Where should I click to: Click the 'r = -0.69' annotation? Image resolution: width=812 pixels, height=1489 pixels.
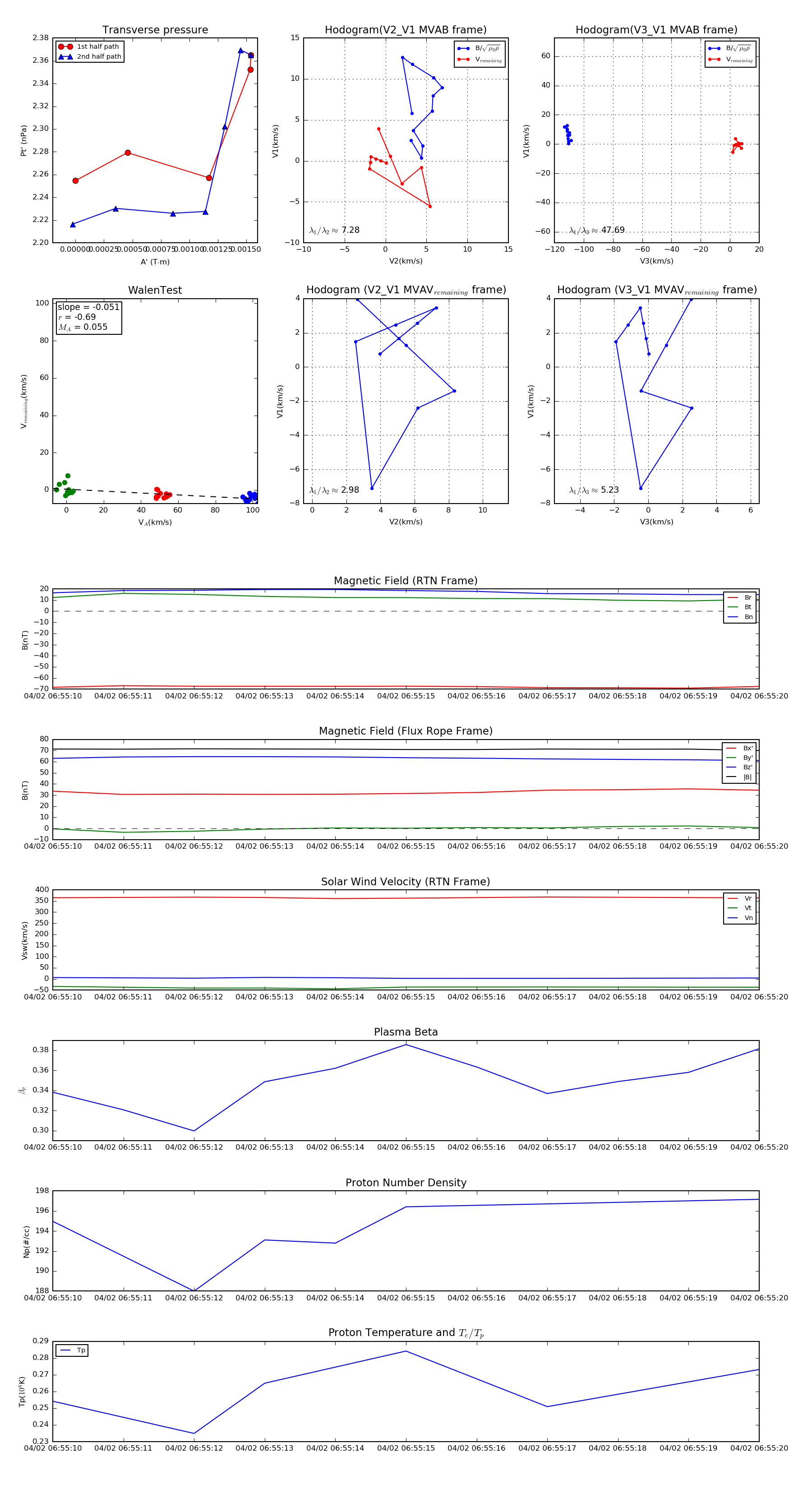(x=77, y=317)
